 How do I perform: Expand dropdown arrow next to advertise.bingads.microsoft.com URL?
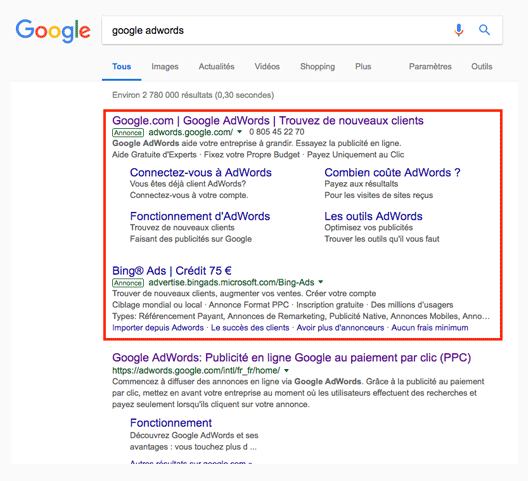(321, 282)
